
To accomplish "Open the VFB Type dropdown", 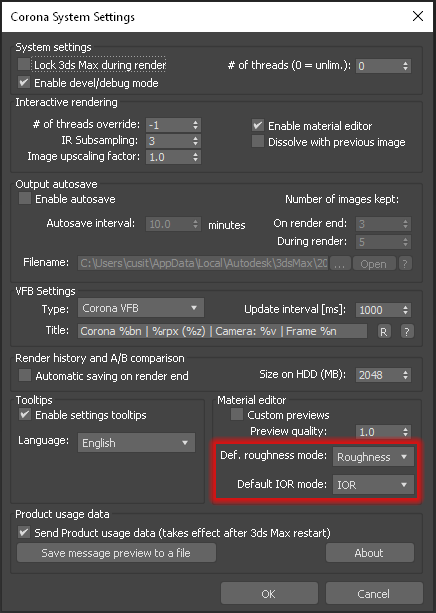I will [141, 308].
